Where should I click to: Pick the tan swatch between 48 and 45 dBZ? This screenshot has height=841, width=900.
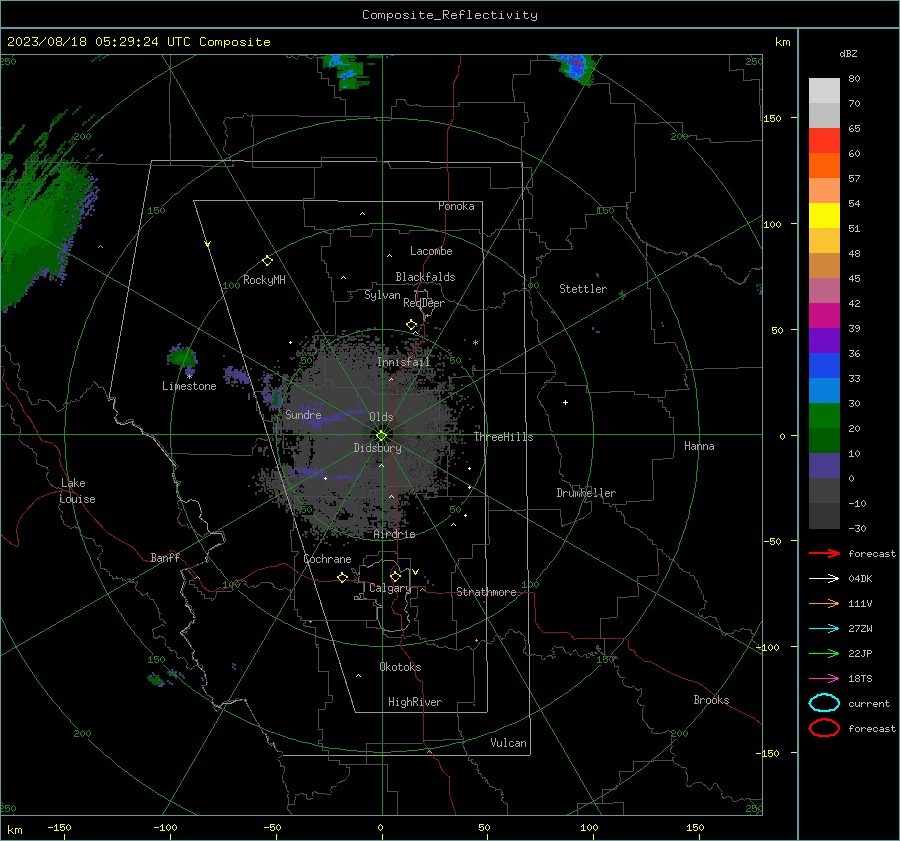coord(824,266)
